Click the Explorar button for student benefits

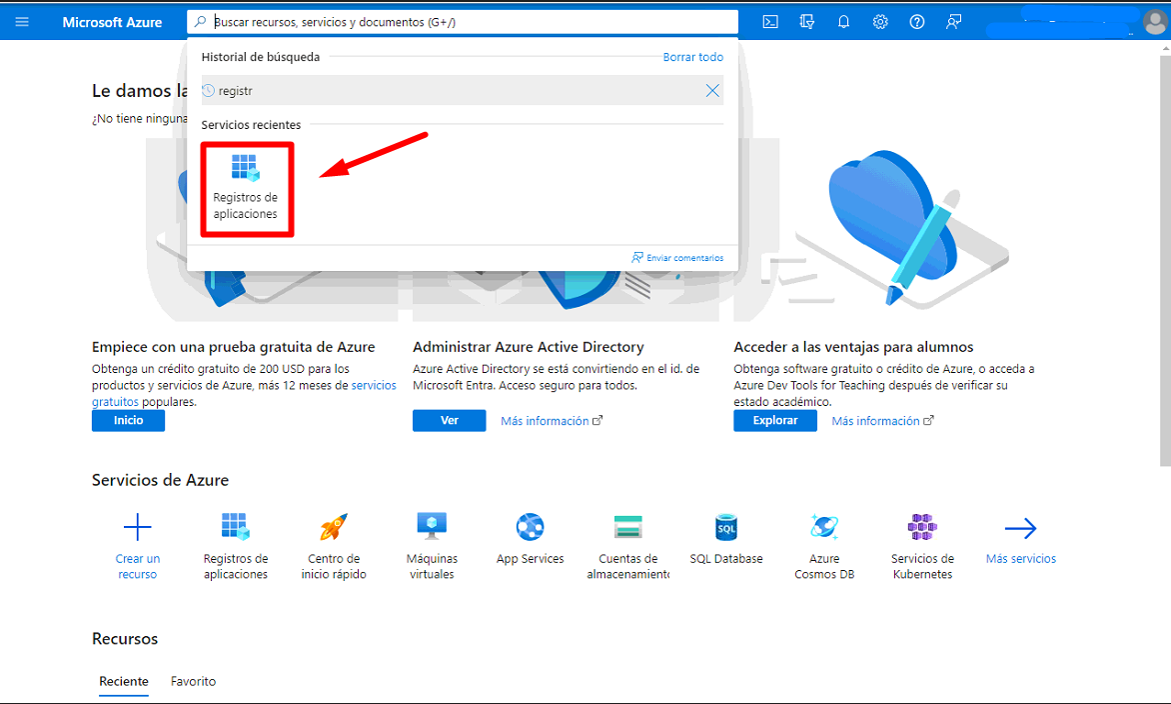tap(774, 420)
